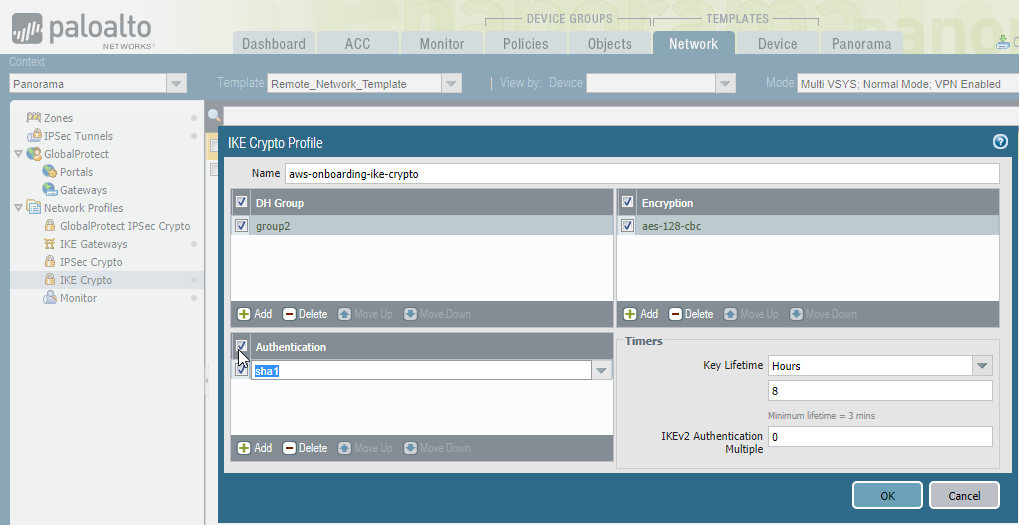The image size is (1019, 525).
Task: Open the help icon in IKE Crypto Profile dialog
Action: (1000, 142)
